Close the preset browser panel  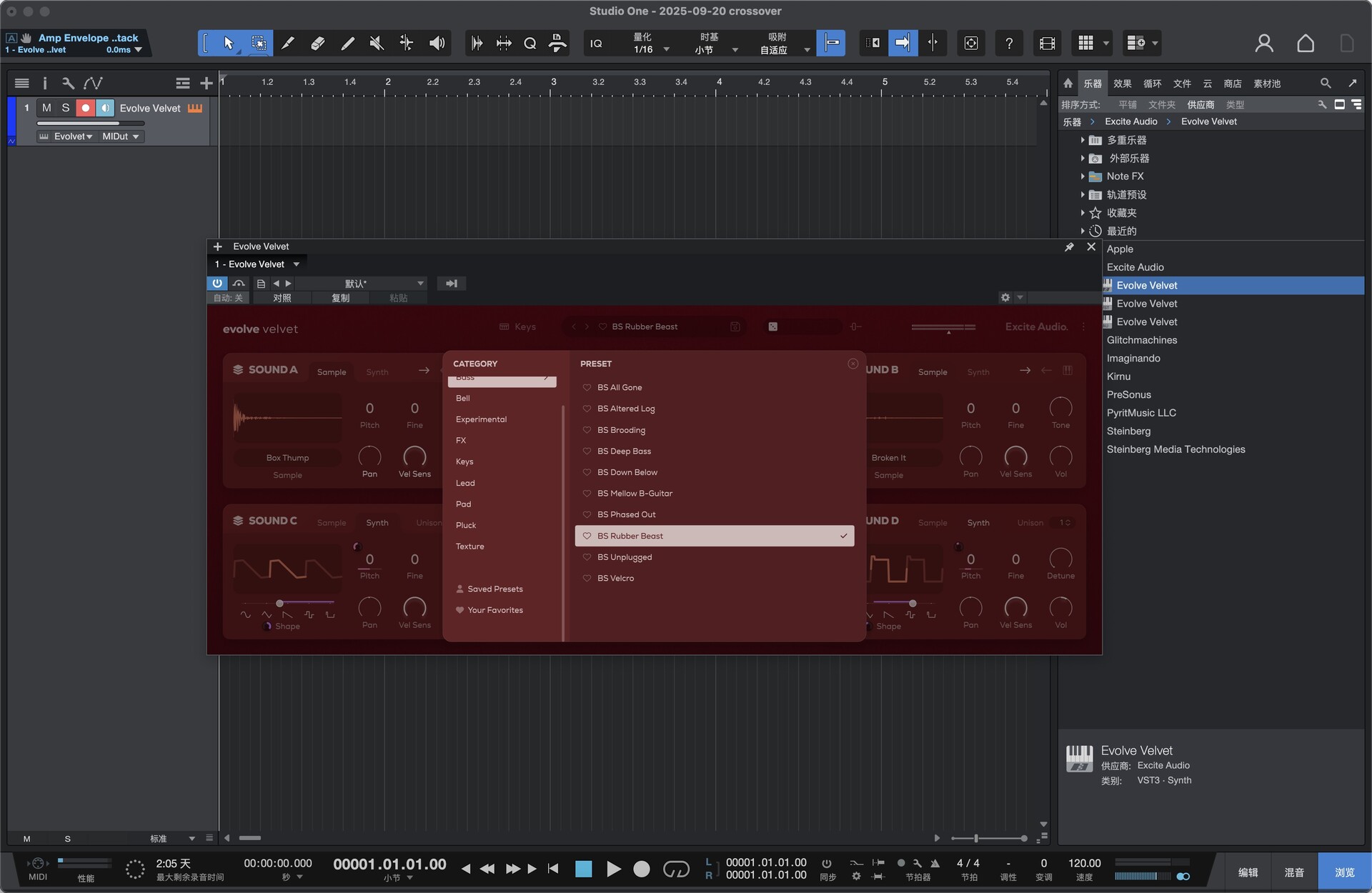tap(852, 364)
